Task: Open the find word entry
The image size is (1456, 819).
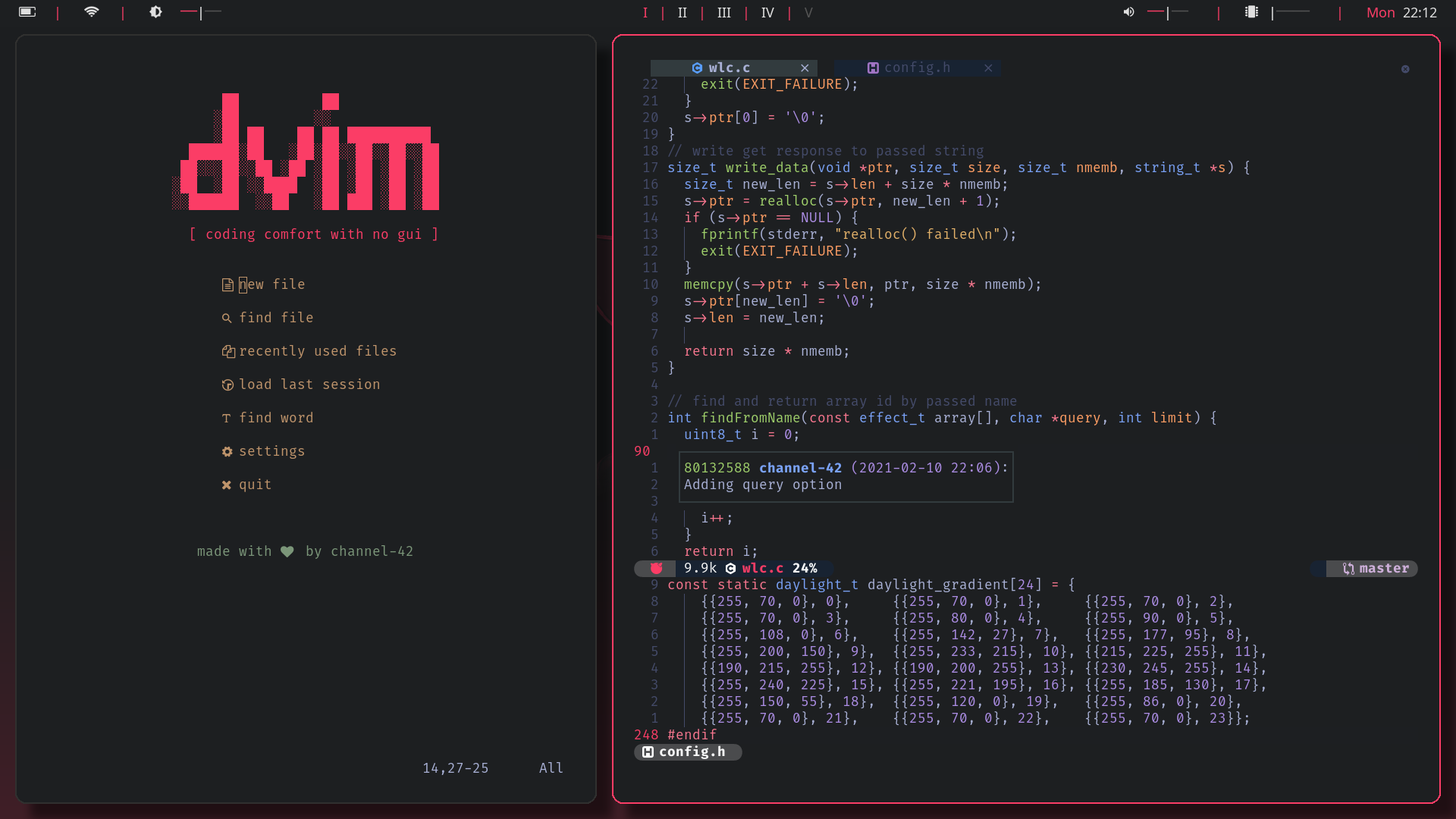Action: coord(275,418)
